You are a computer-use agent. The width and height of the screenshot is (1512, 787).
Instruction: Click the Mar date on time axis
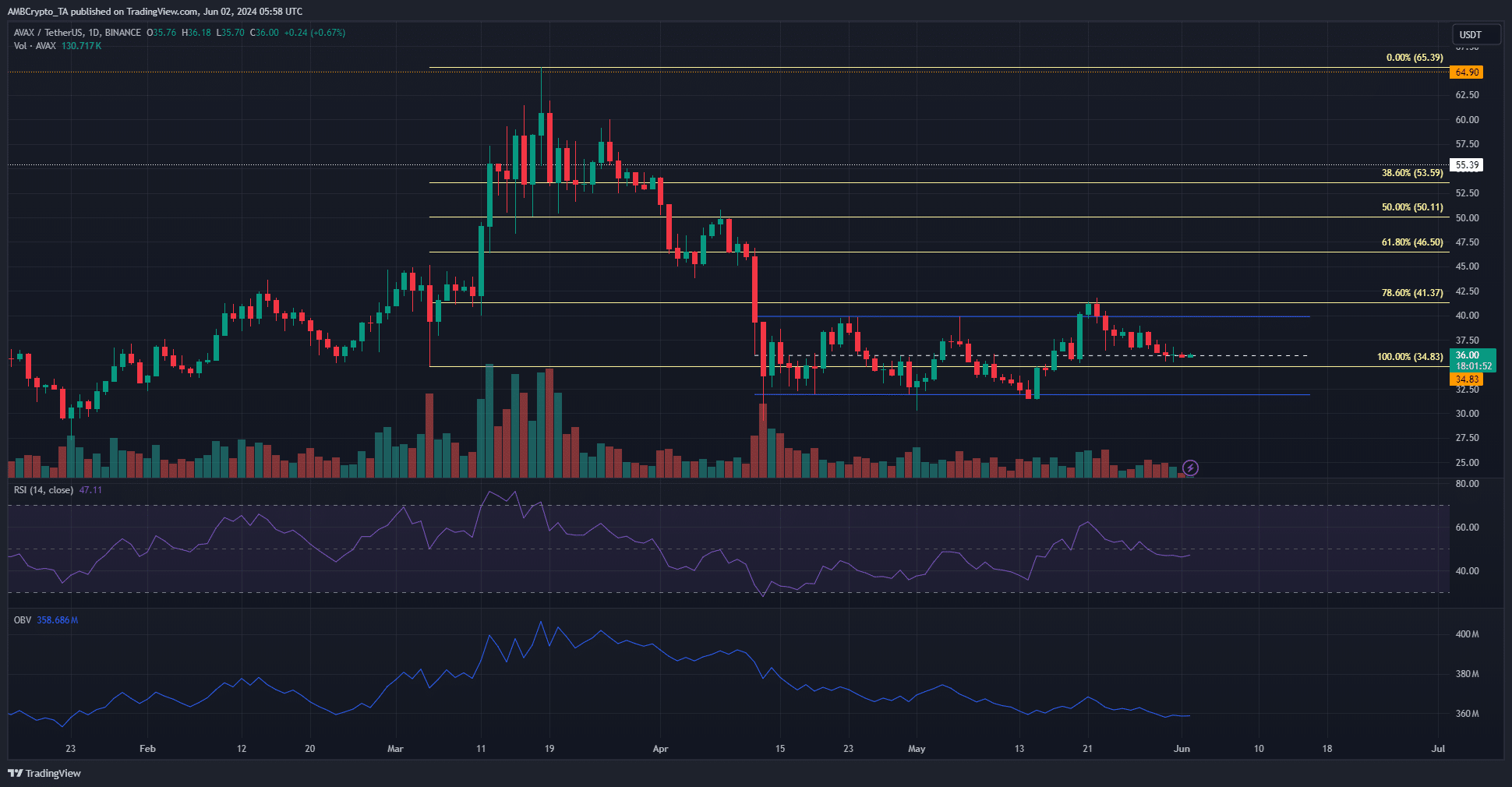pos(395,749)
